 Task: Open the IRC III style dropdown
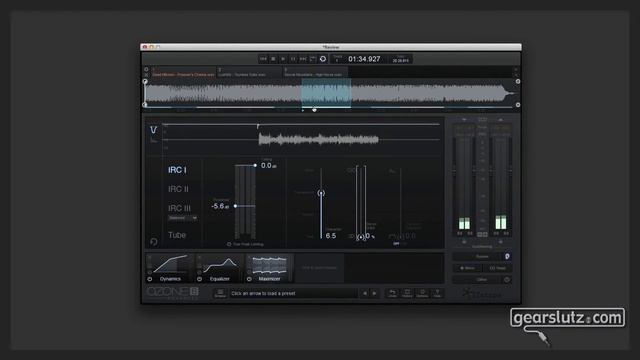(183, 218)
